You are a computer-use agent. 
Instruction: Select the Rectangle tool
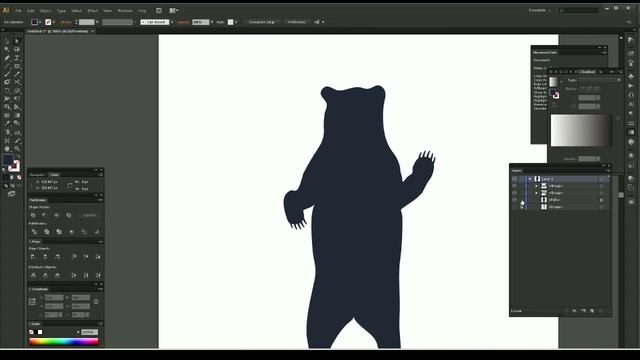click(x=17, y=66)
